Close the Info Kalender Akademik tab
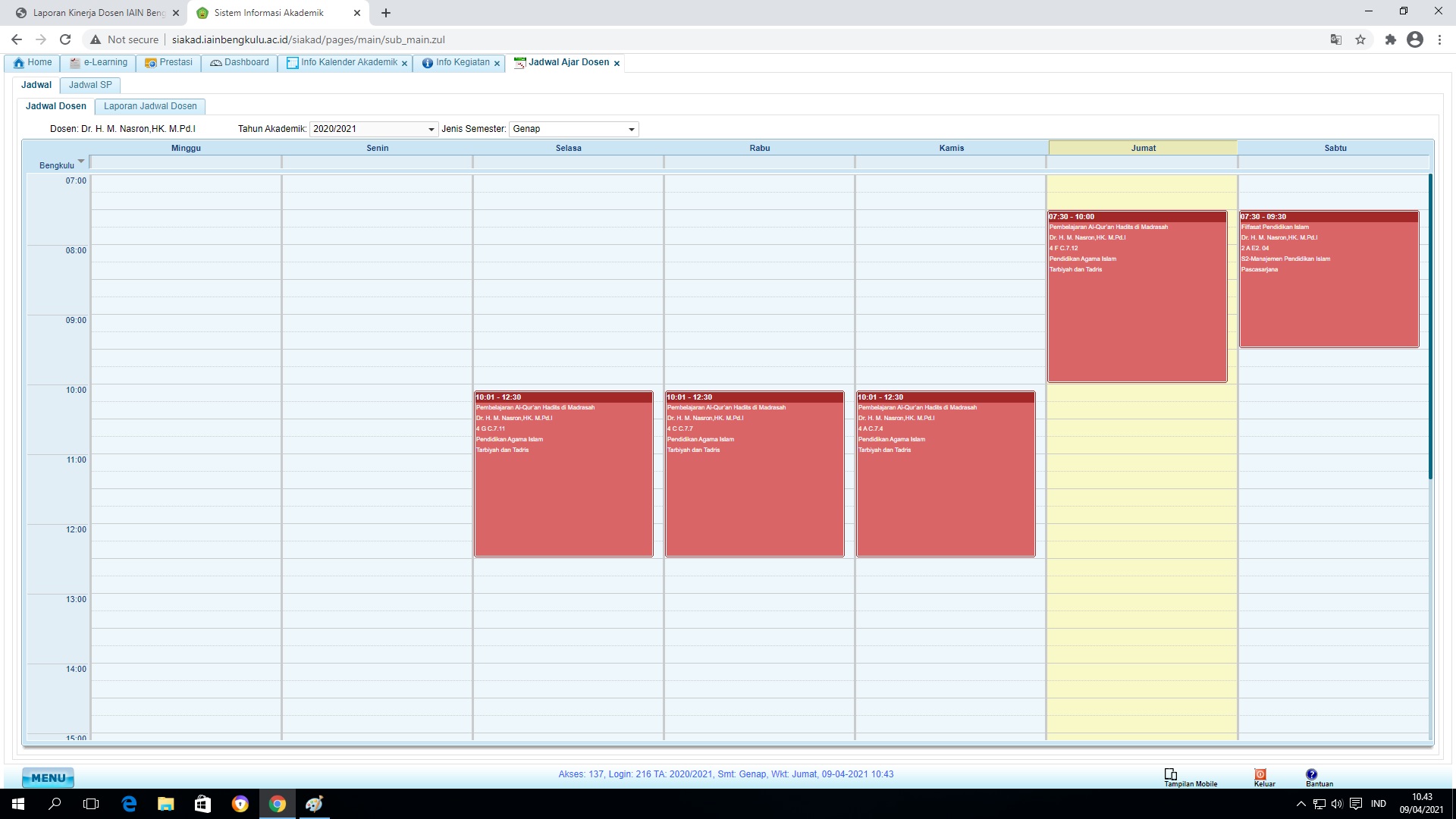This screenshot has height=819, width=1456. coord(404,64)
